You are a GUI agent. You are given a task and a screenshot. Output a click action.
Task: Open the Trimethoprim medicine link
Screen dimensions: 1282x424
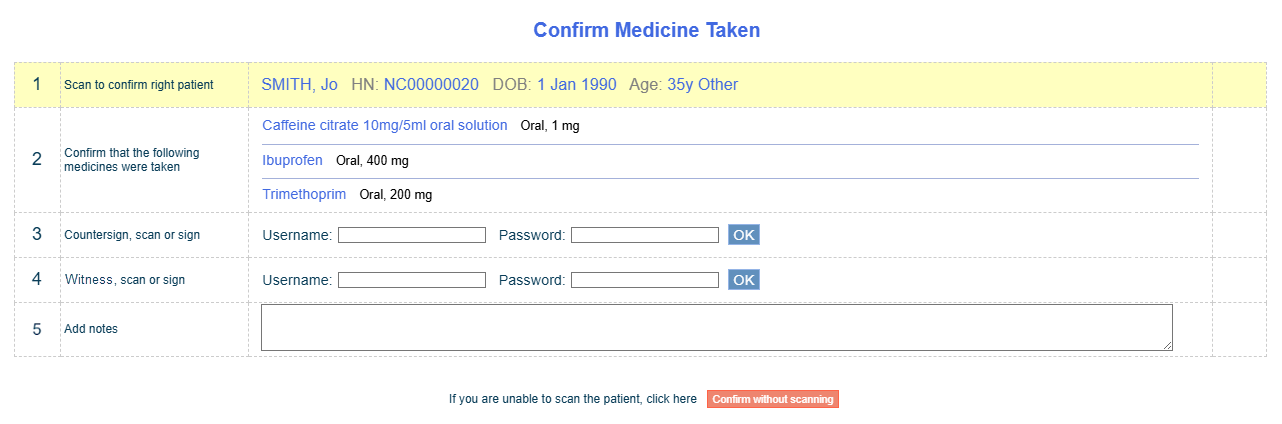pos(304,194)
